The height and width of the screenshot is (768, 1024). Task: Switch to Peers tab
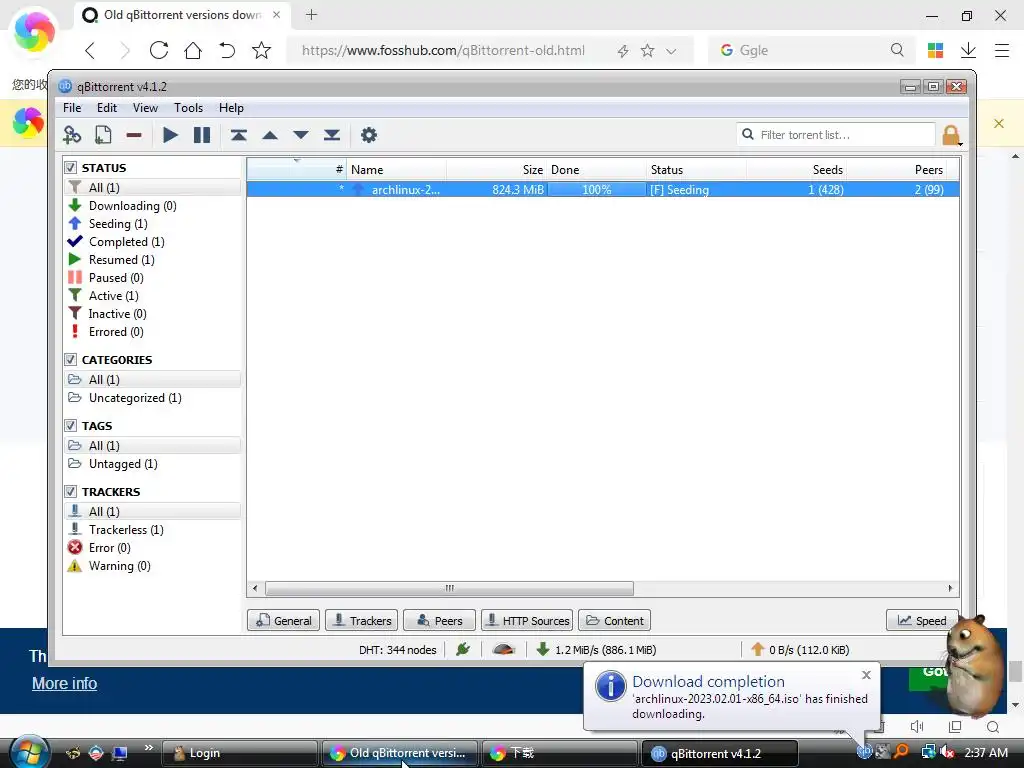point(439,620)
